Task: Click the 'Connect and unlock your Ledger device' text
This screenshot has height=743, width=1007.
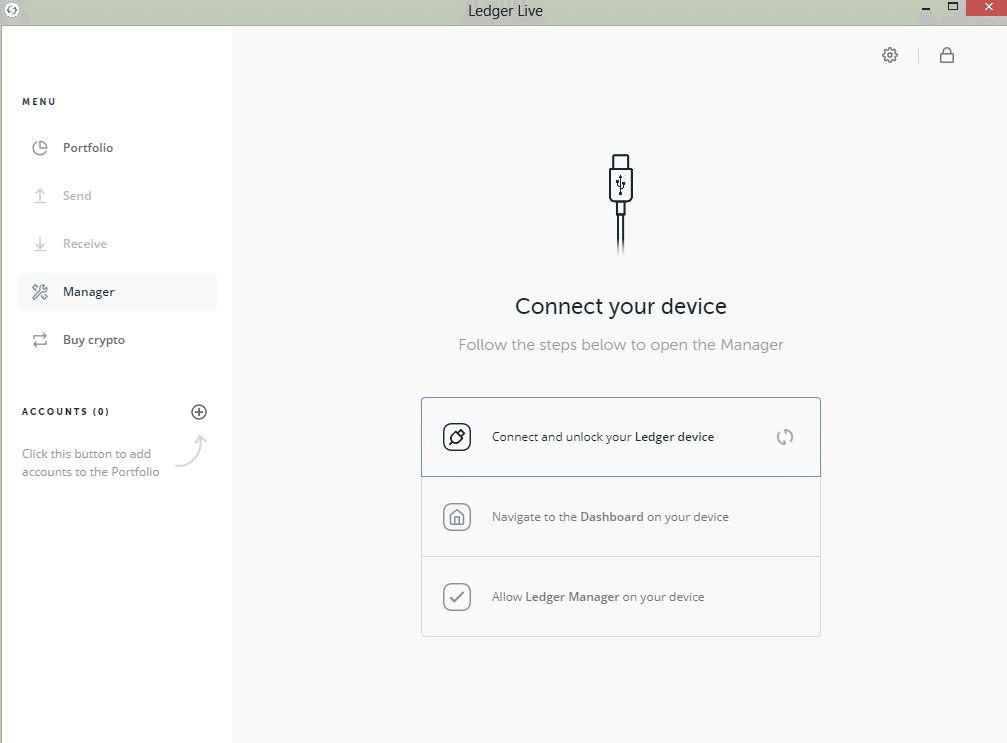Action: click(602, 437)
